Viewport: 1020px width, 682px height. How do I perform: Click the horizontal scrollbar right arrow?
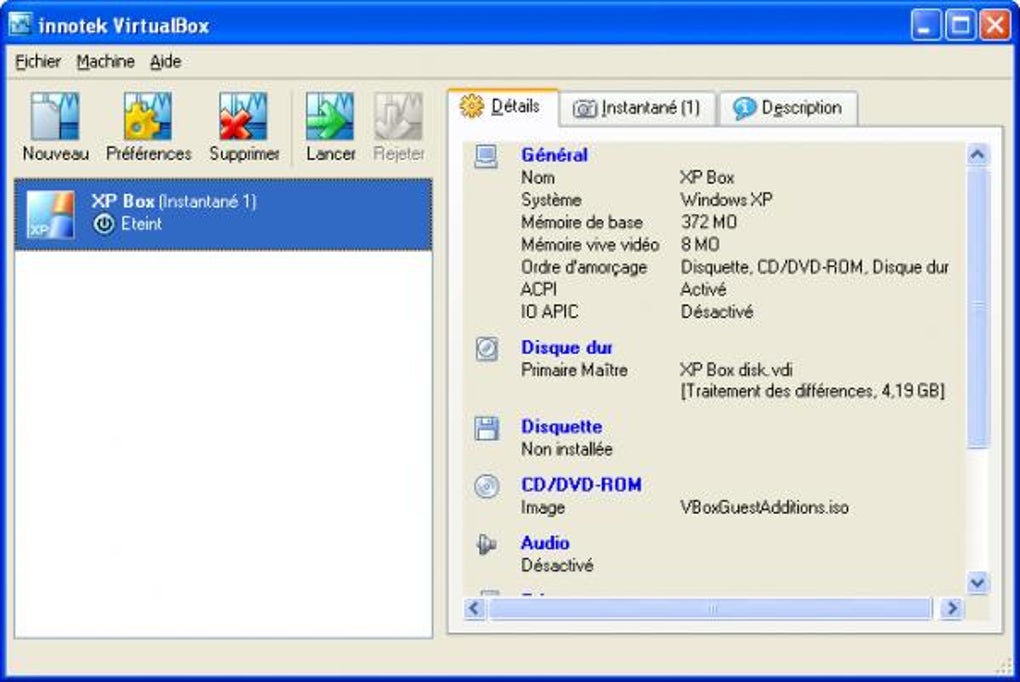pyautogui.click(x=952, y=608)
